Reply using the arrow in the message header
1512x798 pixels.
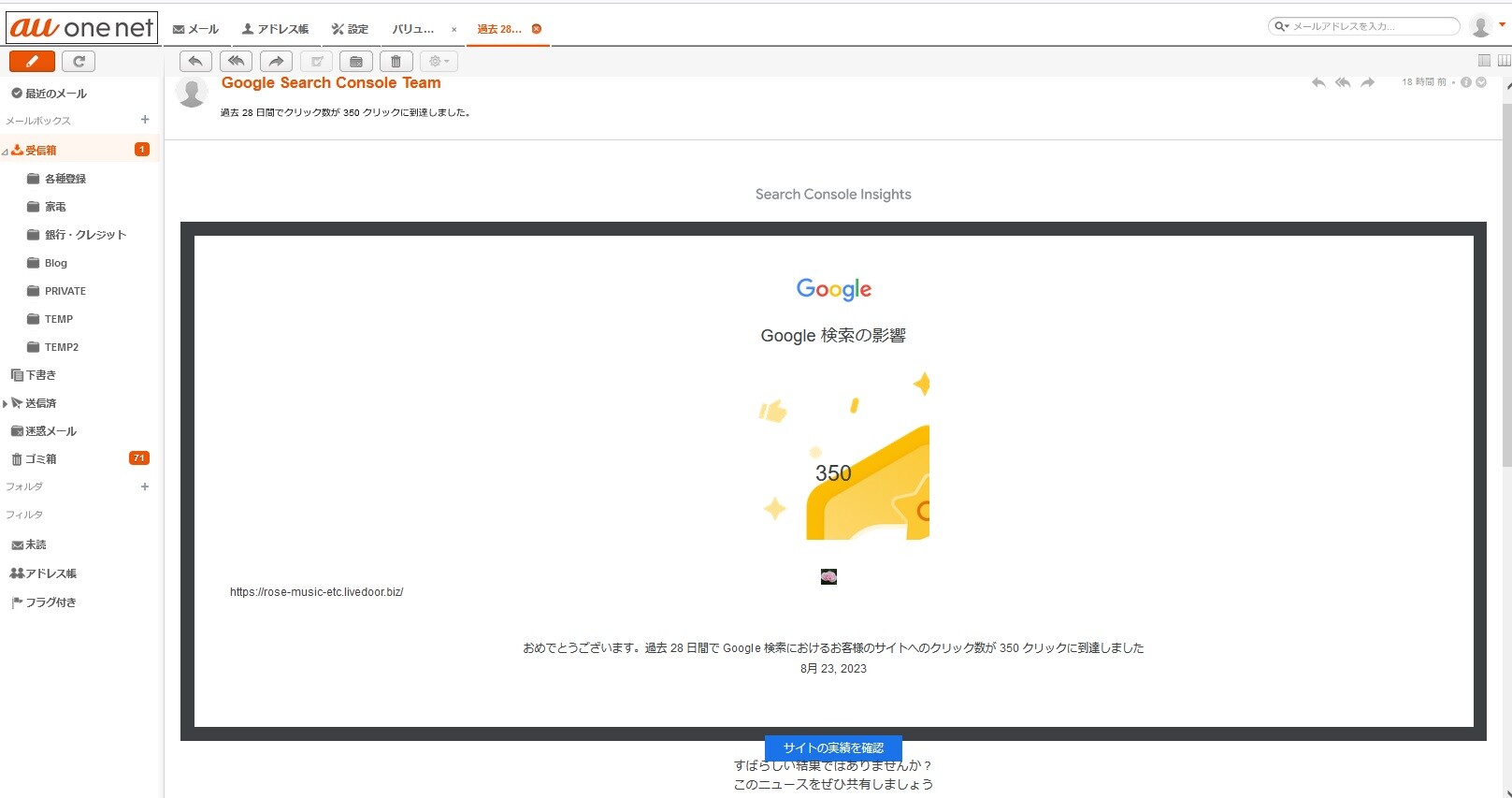[x=1318, y=82]
